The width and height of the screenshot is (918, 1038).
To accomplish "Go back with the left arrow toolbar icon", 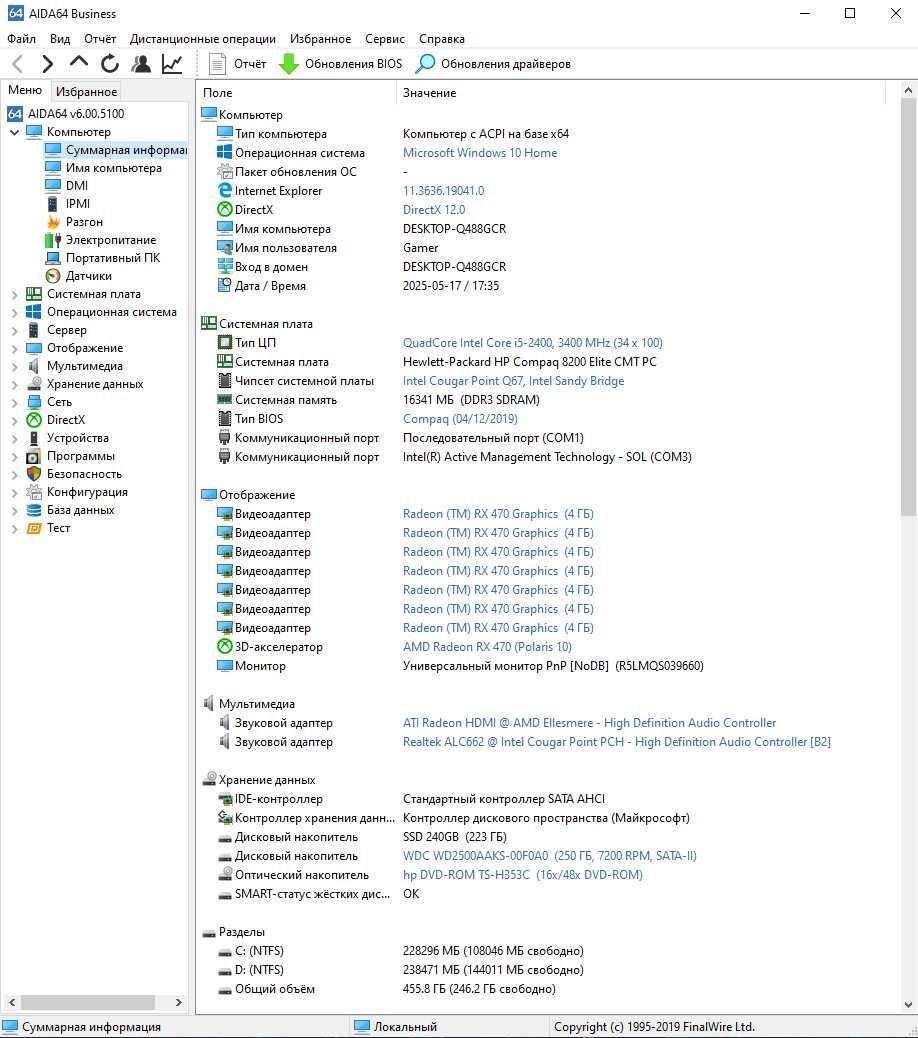I will 18,64.
